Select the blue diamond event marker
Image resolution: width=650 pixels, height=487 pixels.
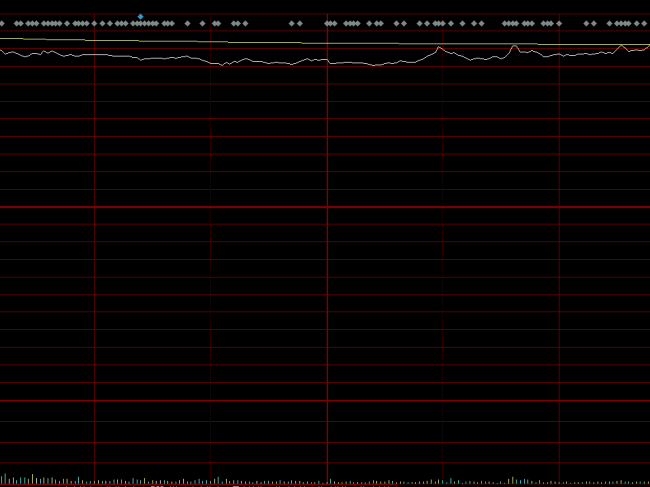tap(141, 17)
